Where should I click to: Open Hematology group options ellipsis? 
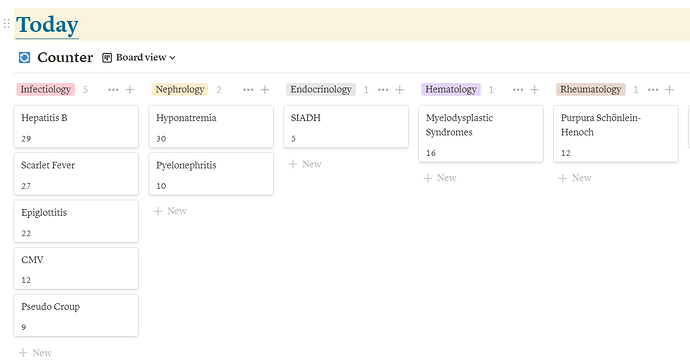pos(518,90)
